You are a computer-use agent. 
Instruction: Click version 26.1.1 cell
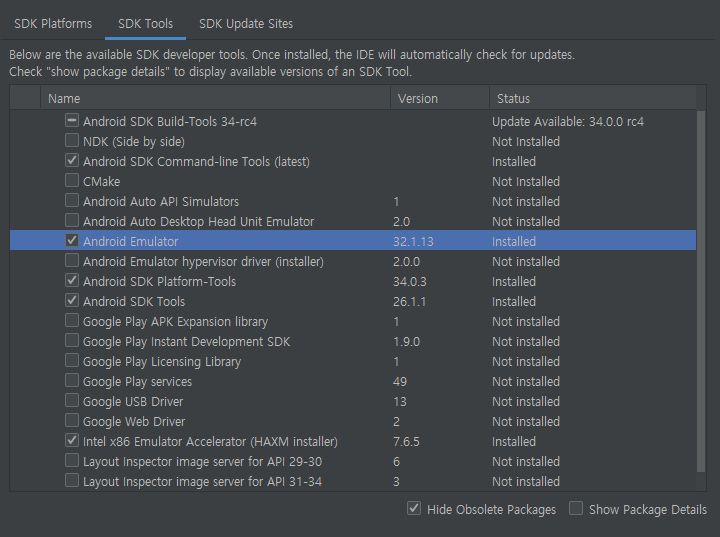410,301
